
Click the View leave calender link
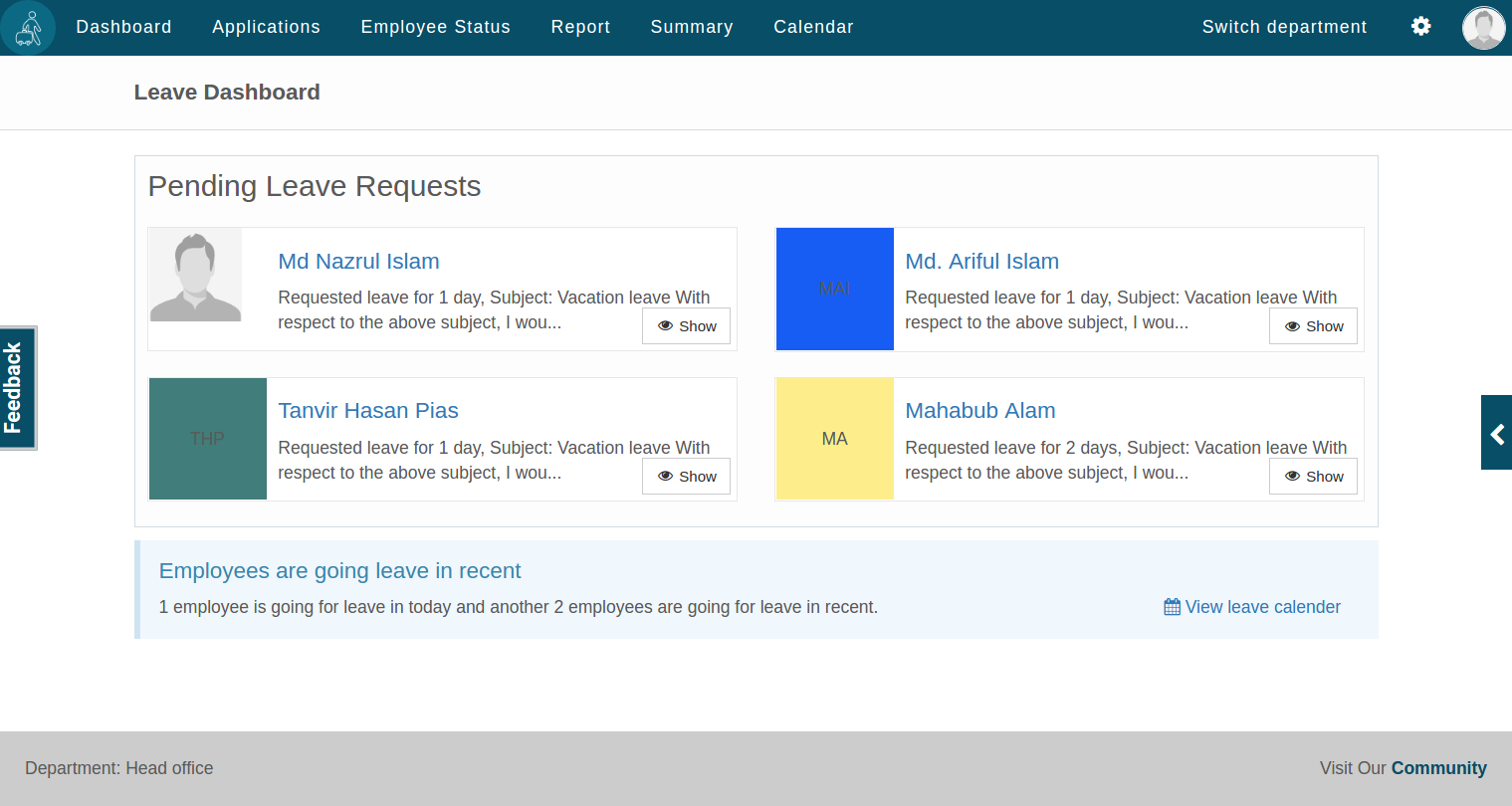pos(1252,607)
